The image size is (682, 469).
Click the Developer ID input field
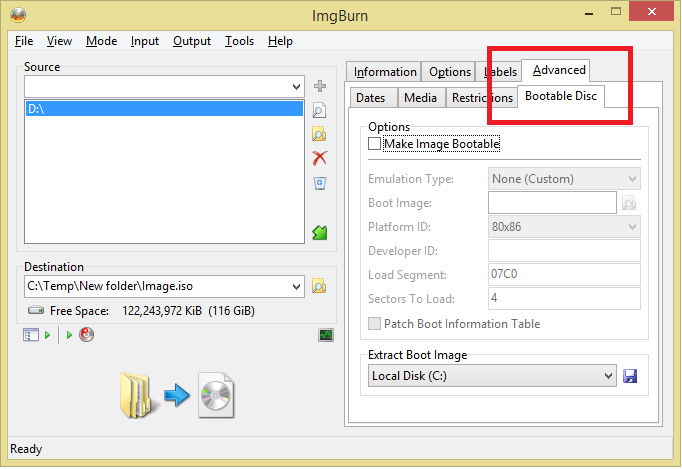coord(564,251)
